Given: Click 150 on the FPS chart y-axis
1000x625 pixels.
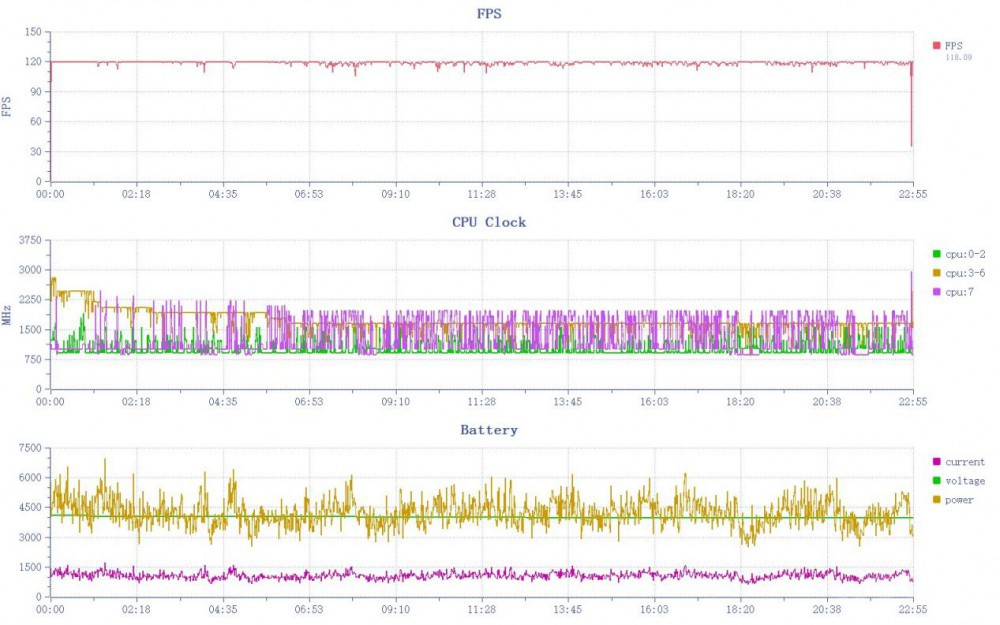Looking at the screenshot, I should pyautogui.click(x=33, y=32).
